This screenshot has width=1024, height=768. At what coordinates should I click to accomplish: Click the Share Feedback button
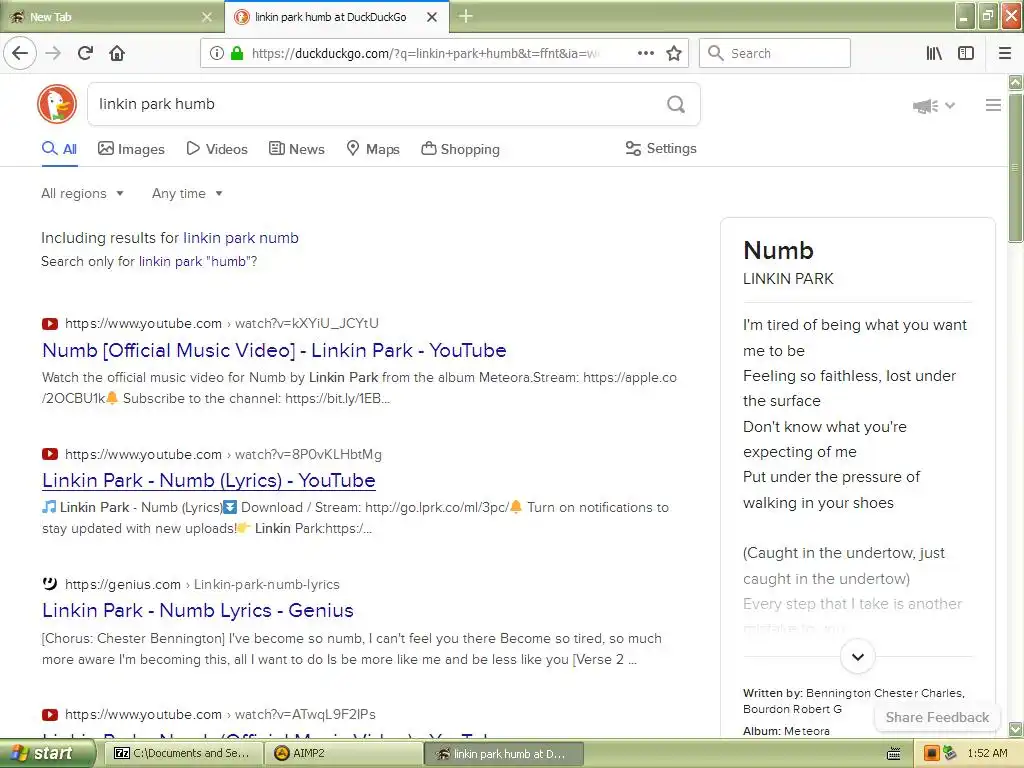coord(937,717)
